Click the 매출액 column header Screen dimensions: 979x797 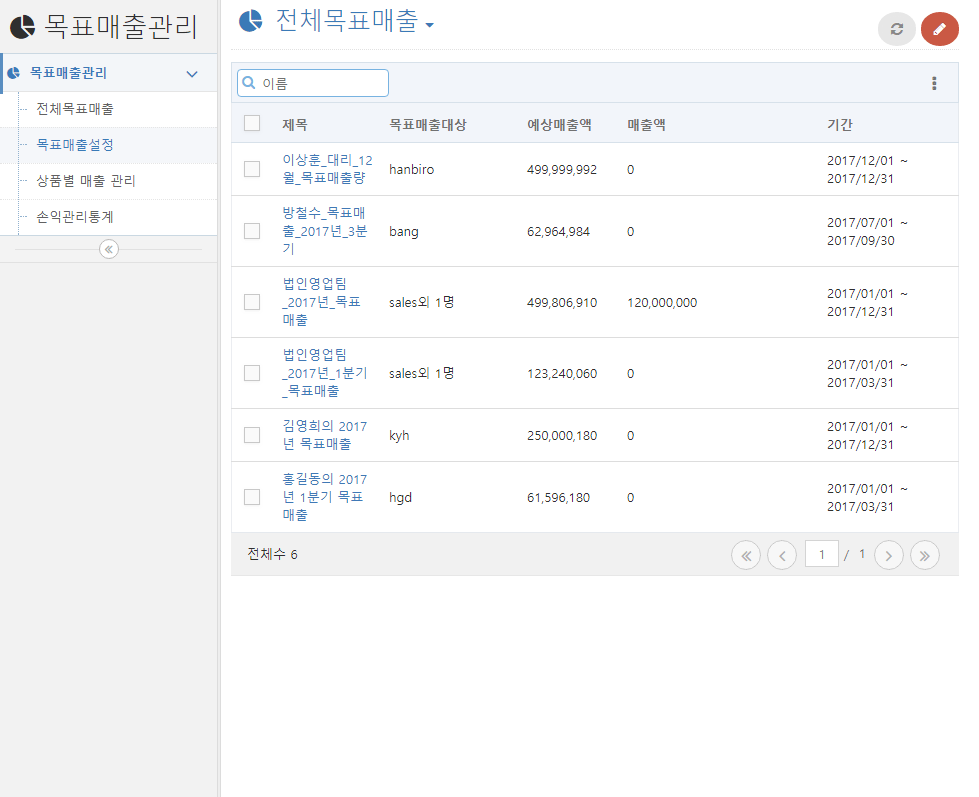646,124
